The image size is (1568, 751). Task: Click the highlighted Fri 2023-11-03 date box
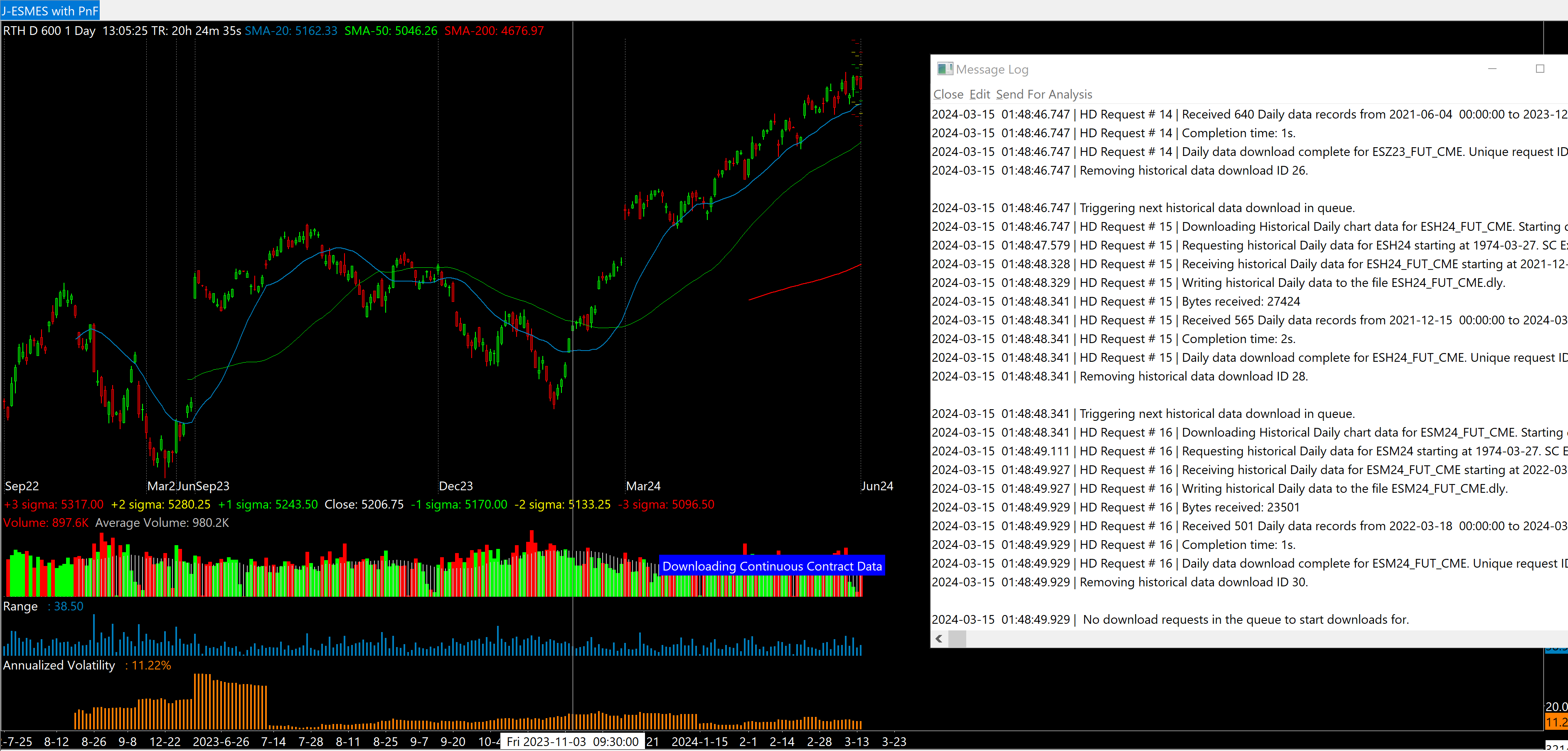572,741
